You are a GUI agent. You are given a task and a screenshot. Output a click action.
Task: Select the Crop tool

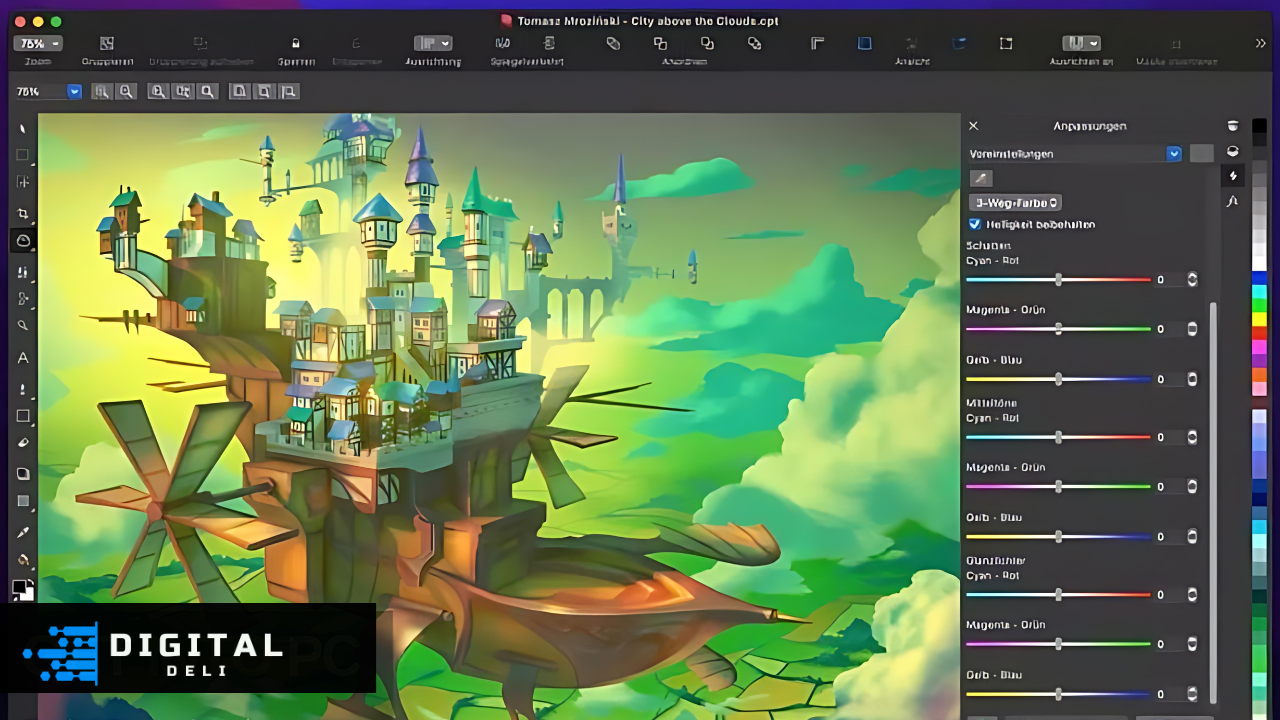click(22, 213)
